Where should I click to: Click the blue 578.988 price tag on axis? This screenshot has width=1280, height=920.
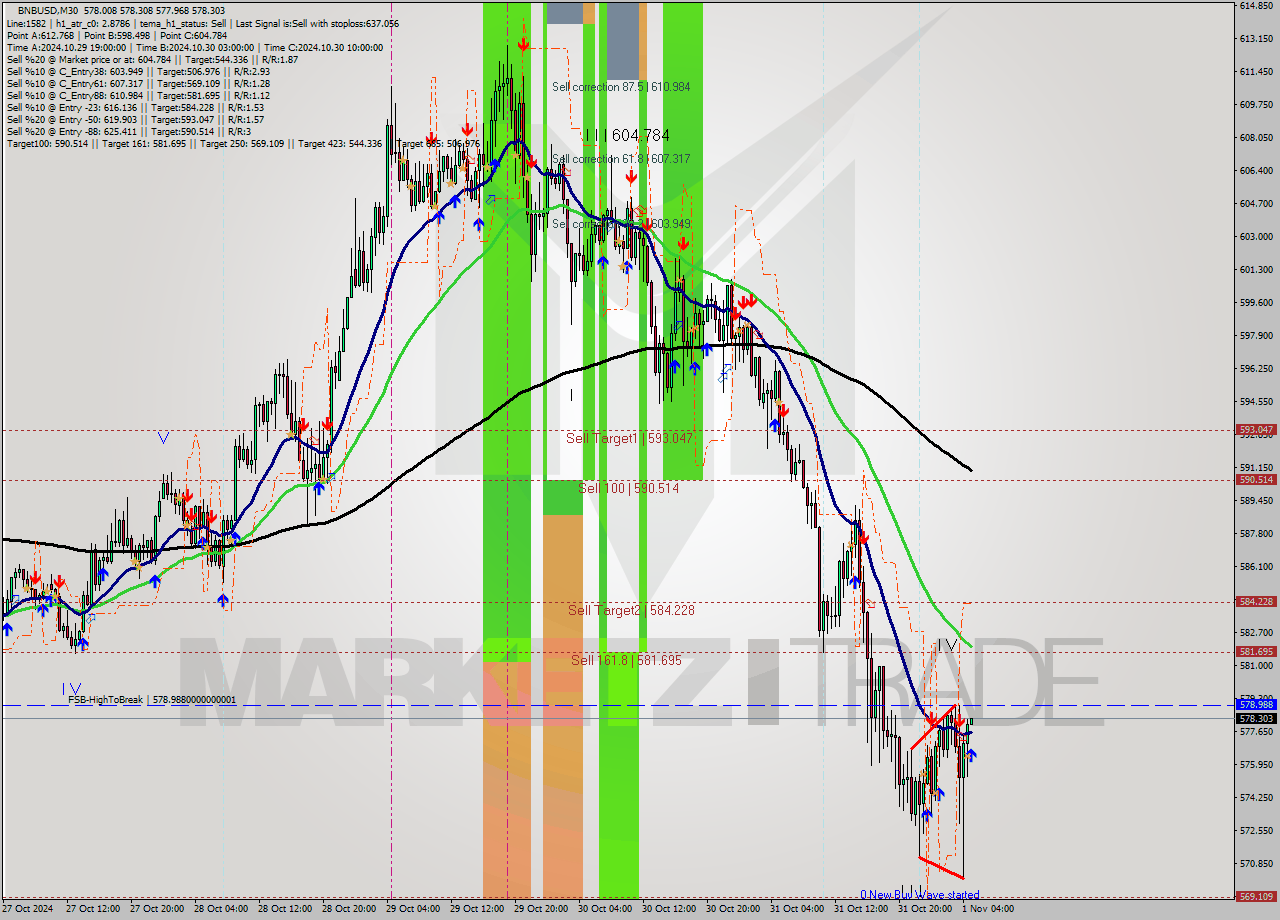coord(1257,705)
